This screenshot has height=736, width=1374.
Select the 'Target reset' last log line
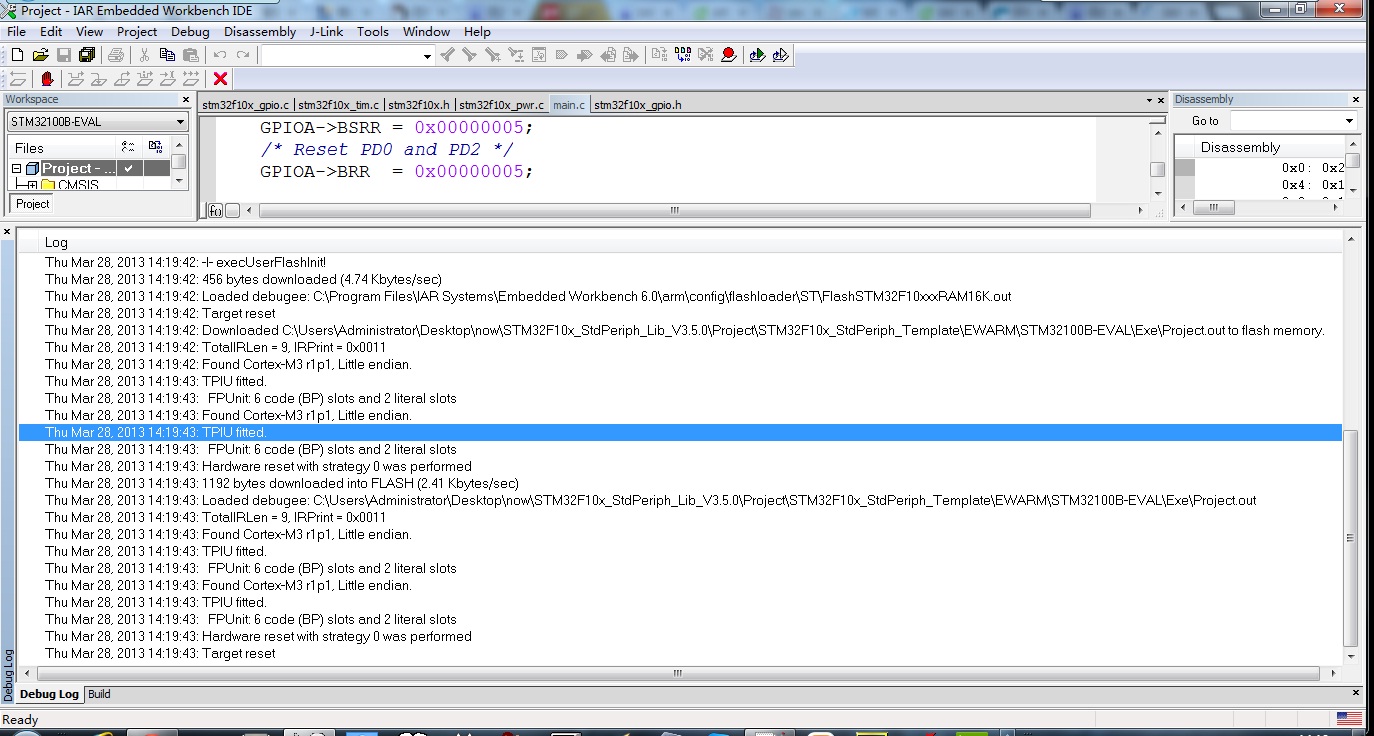coord(160,654)
